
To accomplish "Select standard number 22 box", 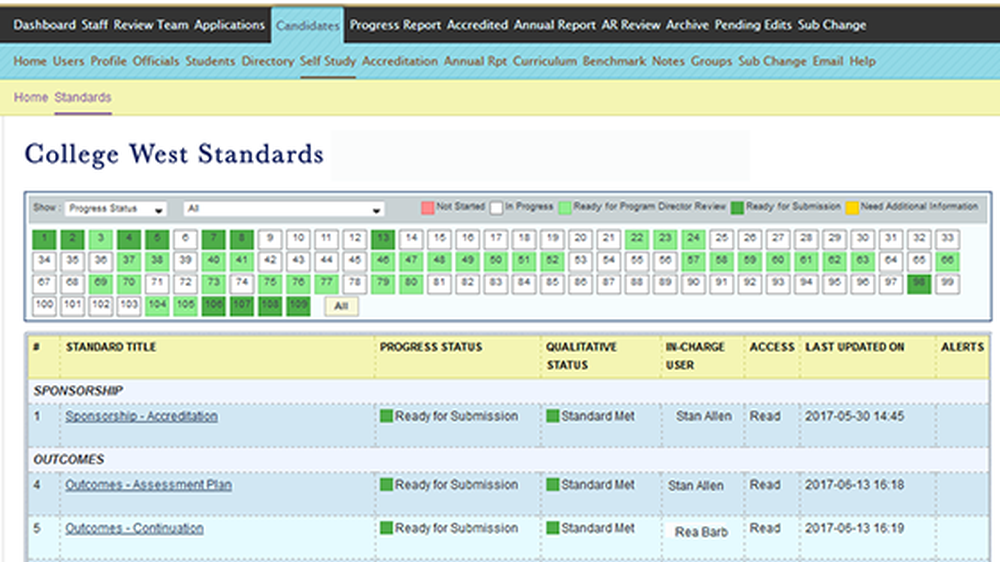I will coord(636,239).
